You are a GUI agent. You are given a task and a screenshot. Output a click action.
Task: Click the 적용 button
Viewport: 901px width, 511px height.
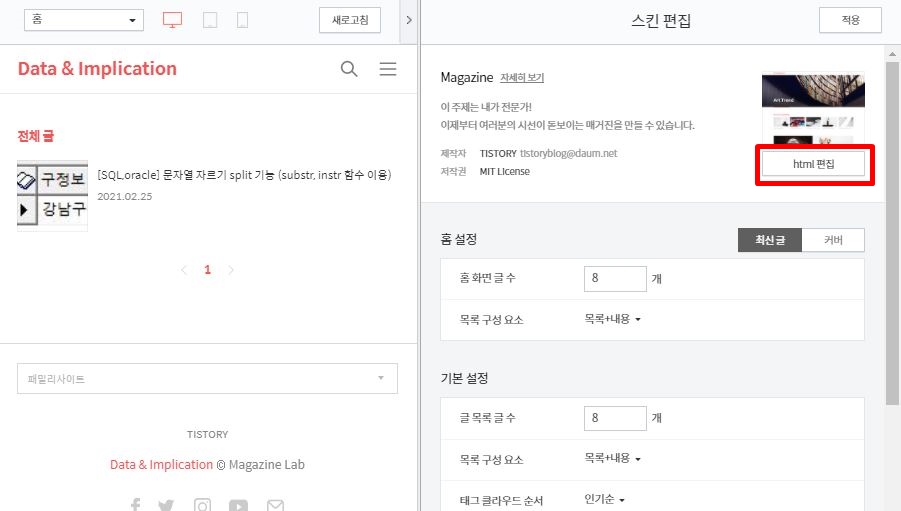[x=850, y=20]
